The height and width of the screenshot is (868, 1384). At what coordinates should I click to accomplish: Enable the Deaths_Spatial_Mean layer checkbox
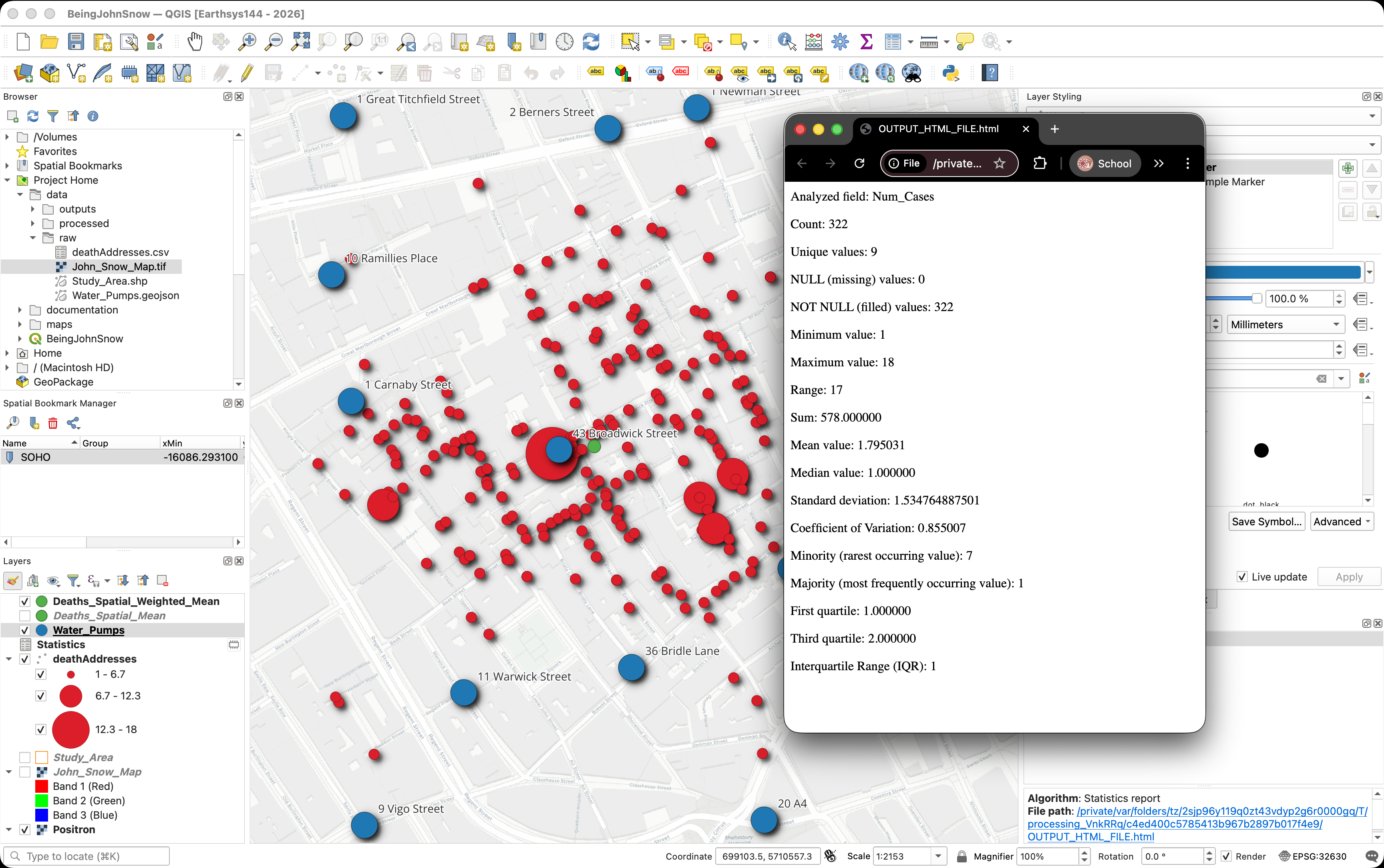[x=25, y=615]
